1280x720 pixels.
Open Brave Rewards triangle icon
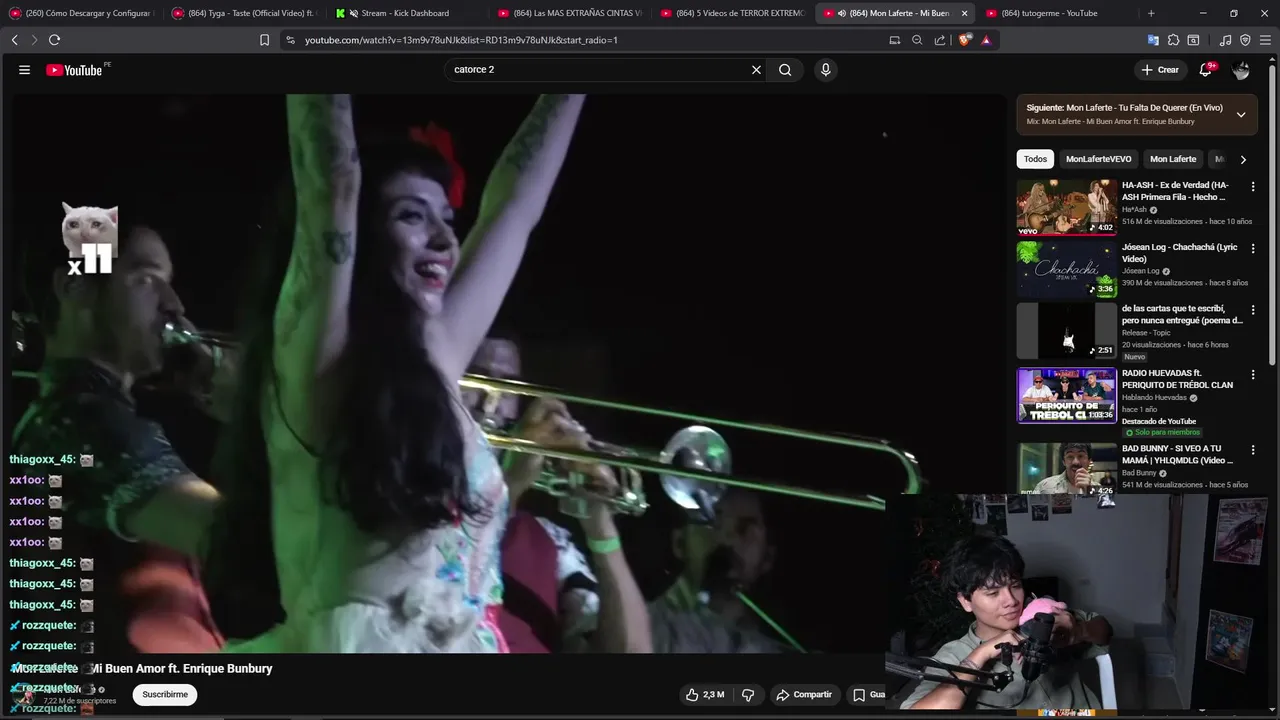pos(986,40)
